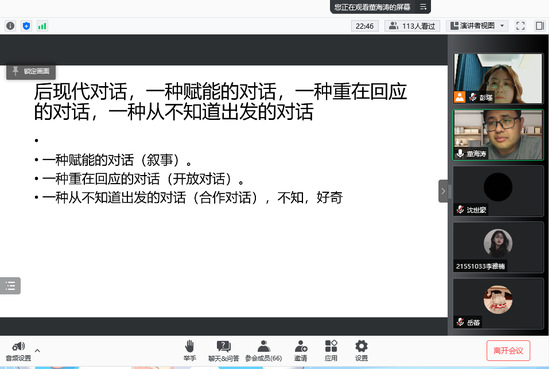Open the meeting info icon
The height and width of the screenshot is (369, 549).
pyautogui.click(x=11, y=26)
